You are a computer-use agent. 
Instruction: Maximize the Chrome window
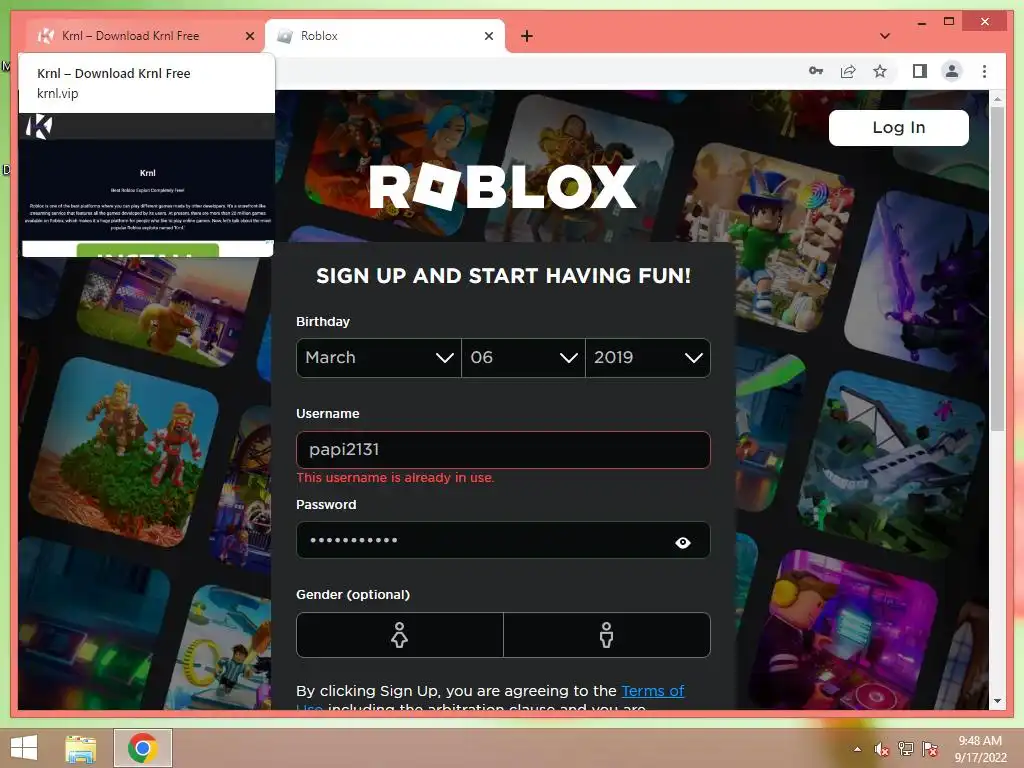pos(949,22)
